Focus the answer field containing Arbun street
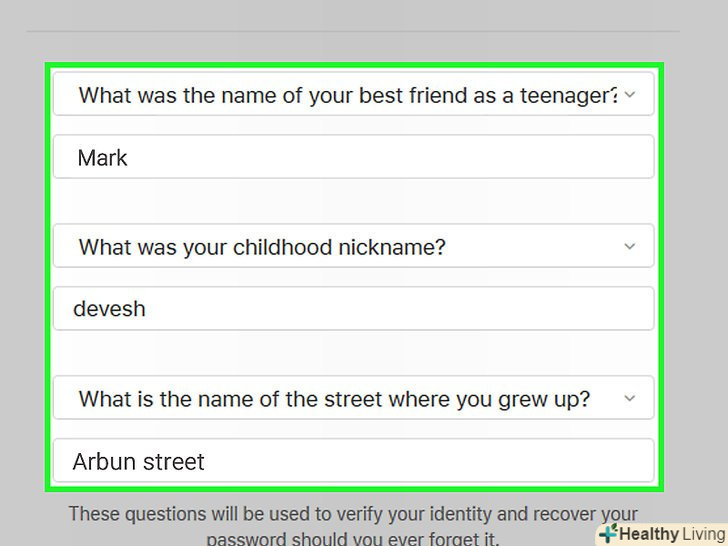 click(x=354, y=461)
